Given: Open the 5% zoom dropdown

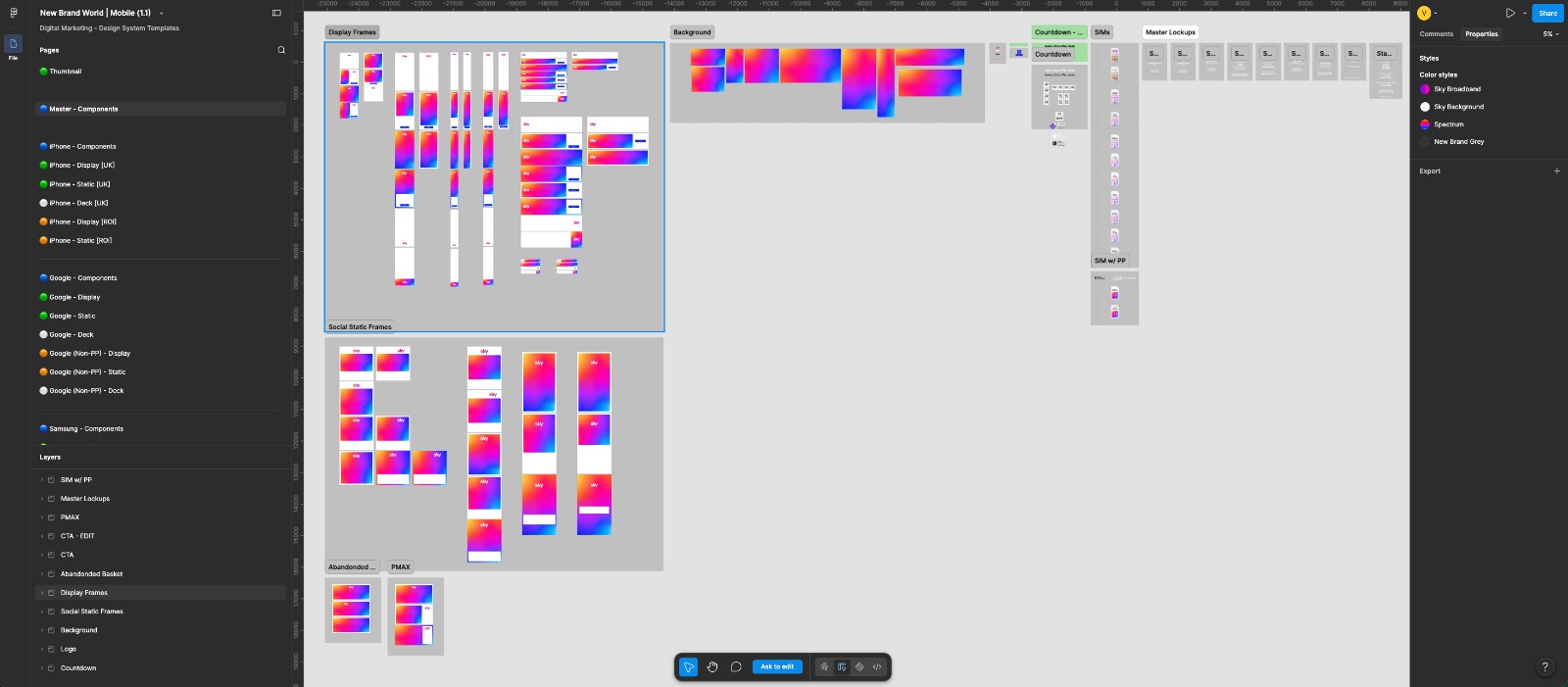Looking at the screenshot, I should point(1550,34).
